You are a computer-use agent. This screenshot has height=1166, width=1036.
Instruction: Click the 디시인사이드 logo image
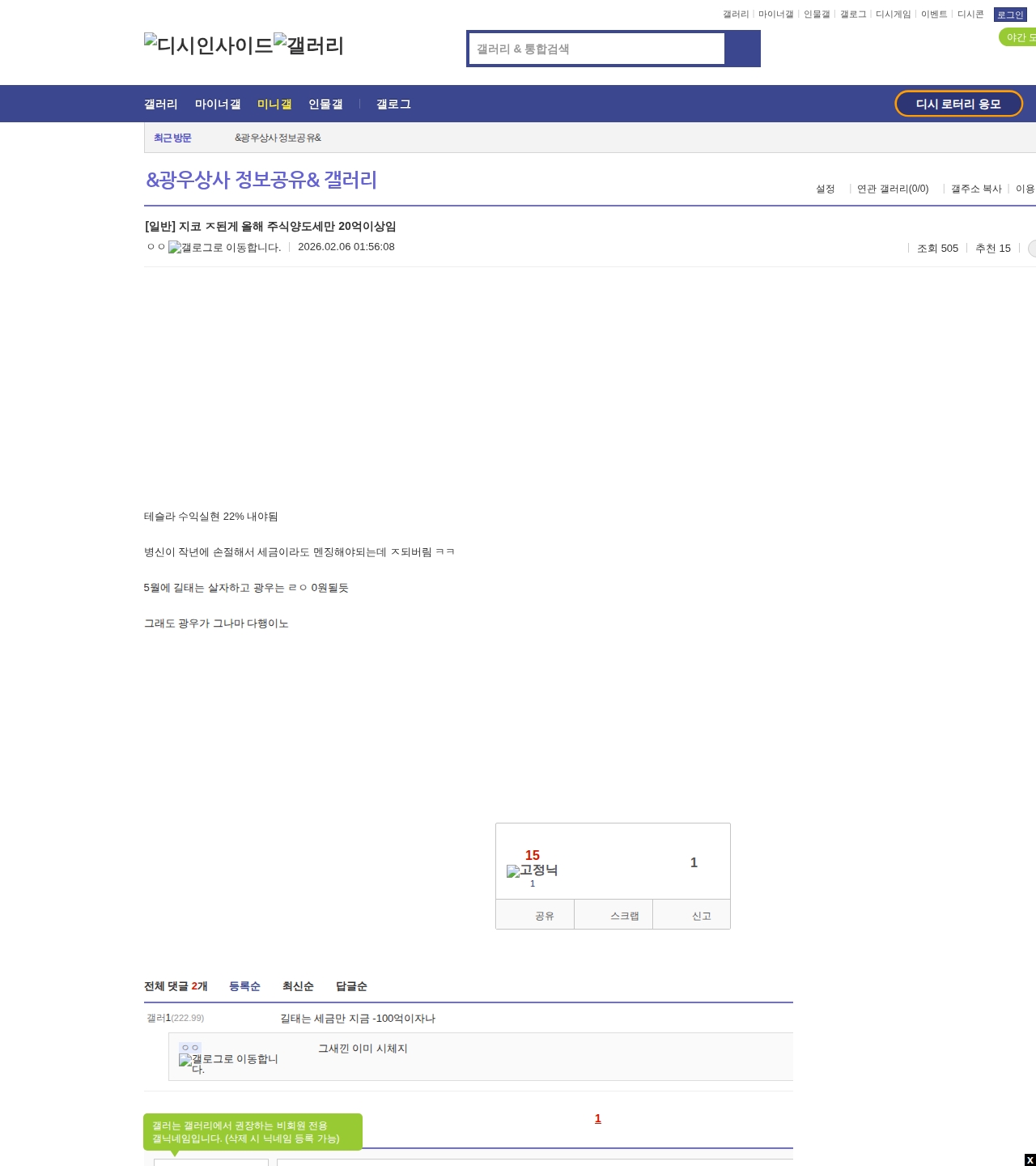click(x=208, y=45)
